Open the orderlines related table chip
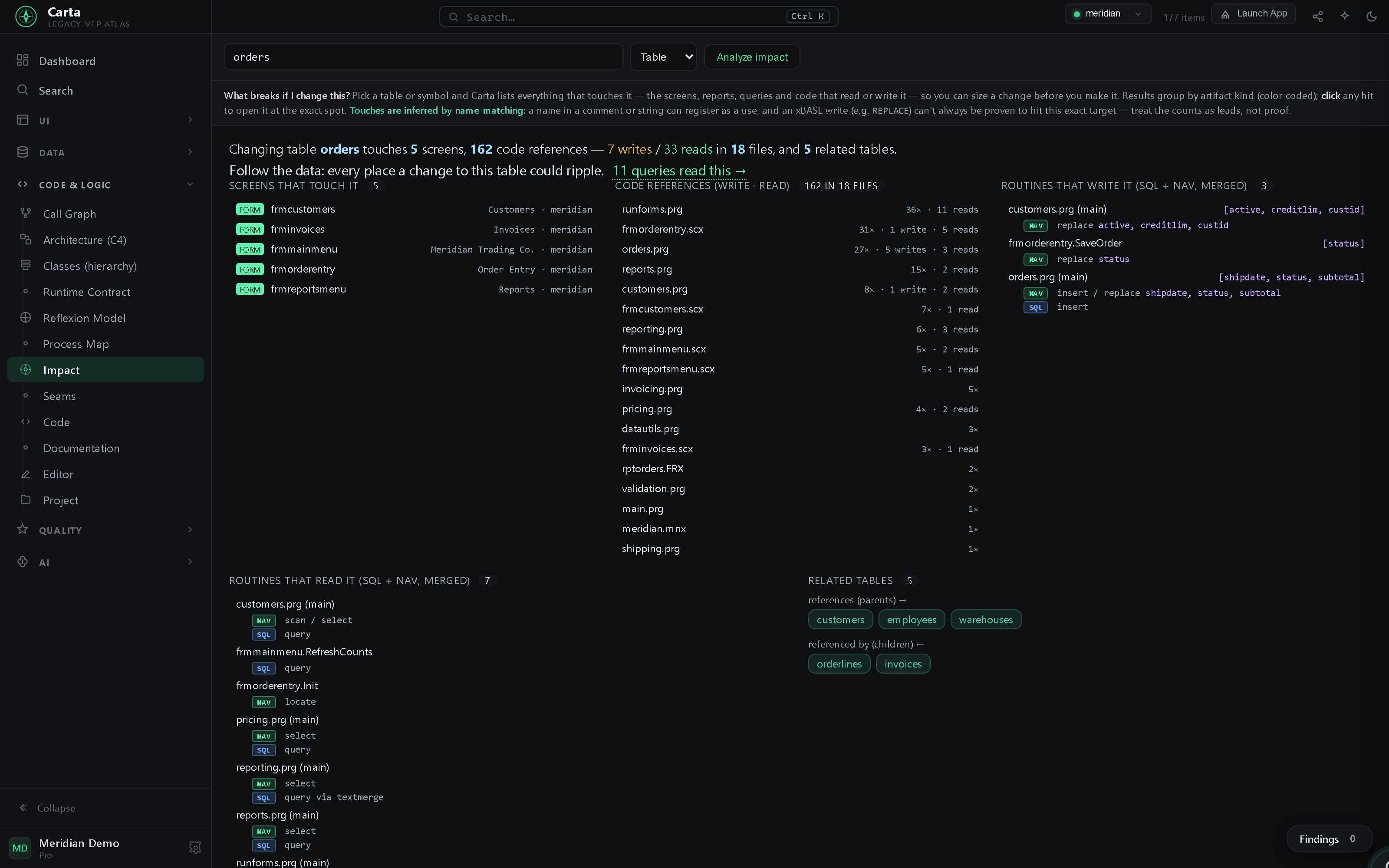The height and width of the screenshot is (868, 1389). coord(839,664)
